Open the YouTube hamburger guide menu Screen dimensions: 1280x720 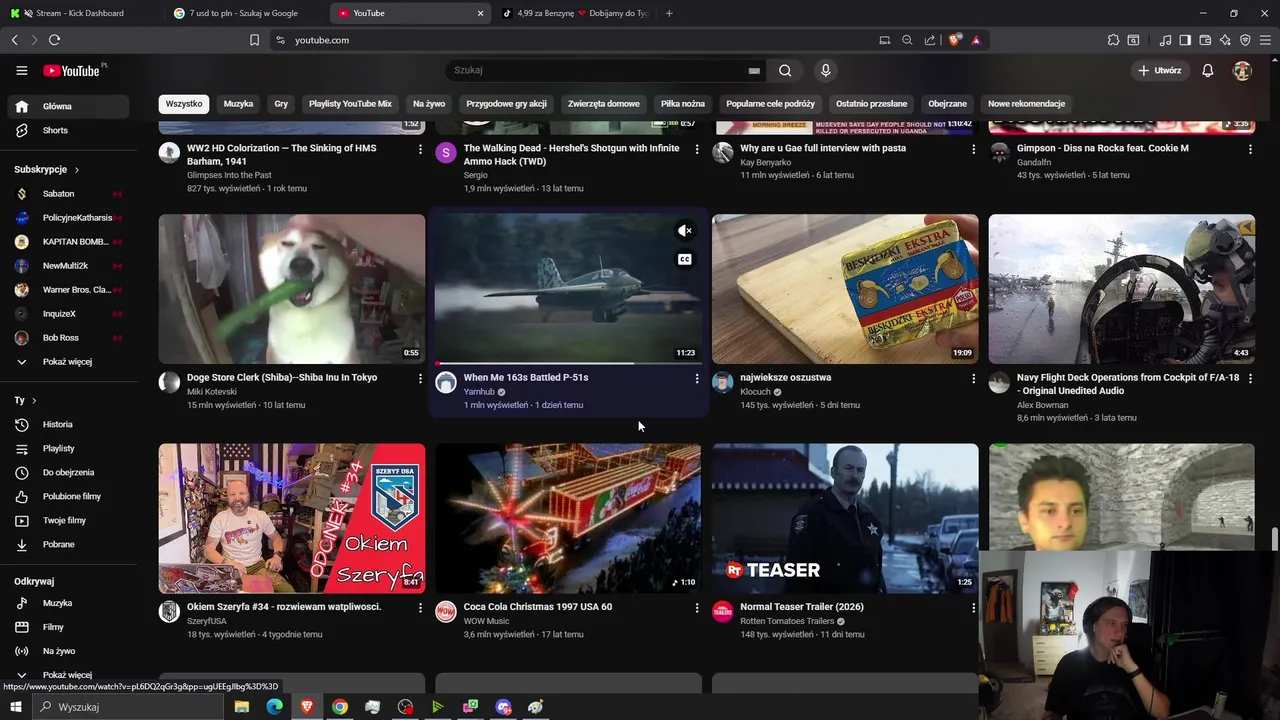(x=21, y=71)
